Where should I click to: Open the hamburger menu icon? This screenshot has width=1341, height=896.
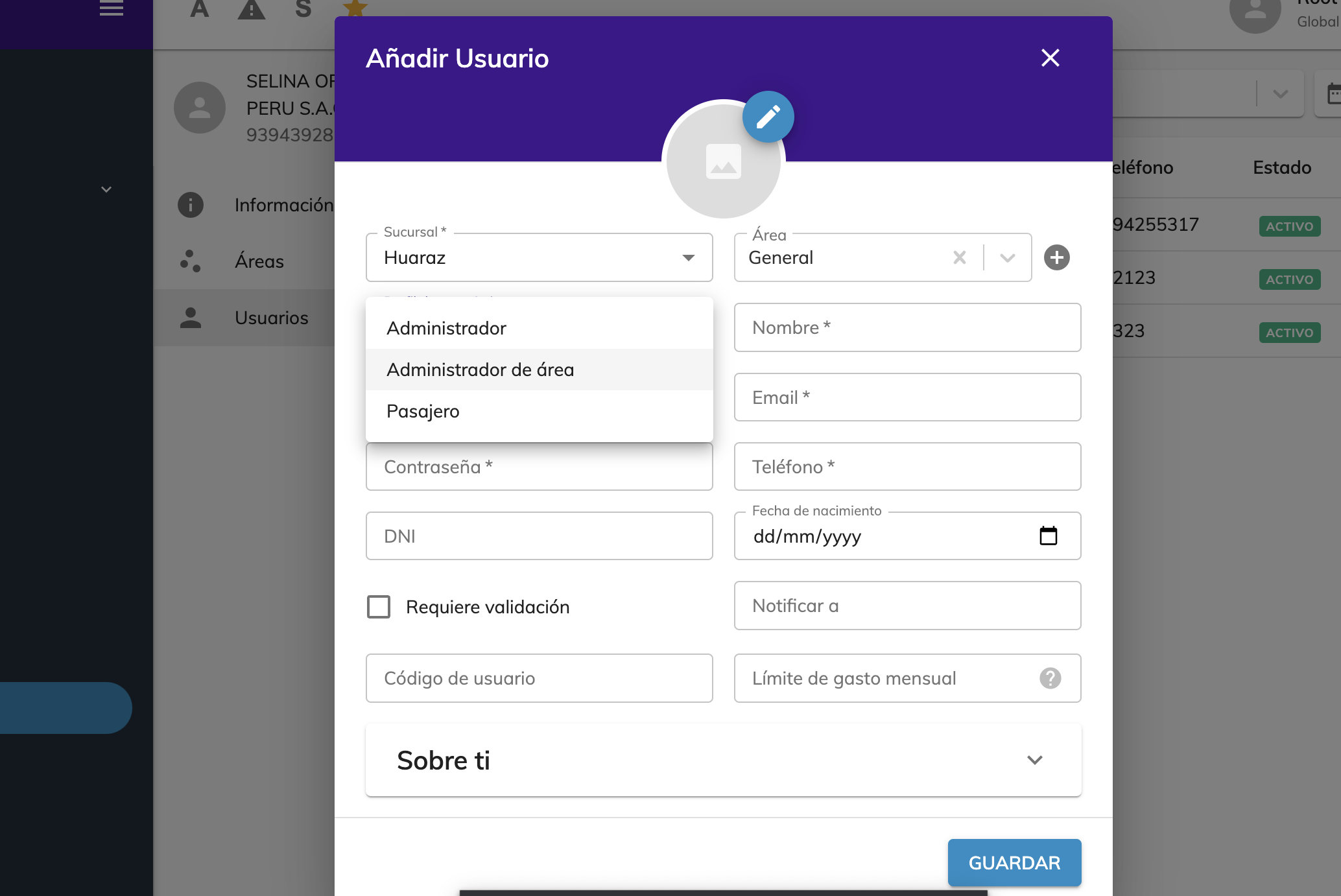(112, 8)
